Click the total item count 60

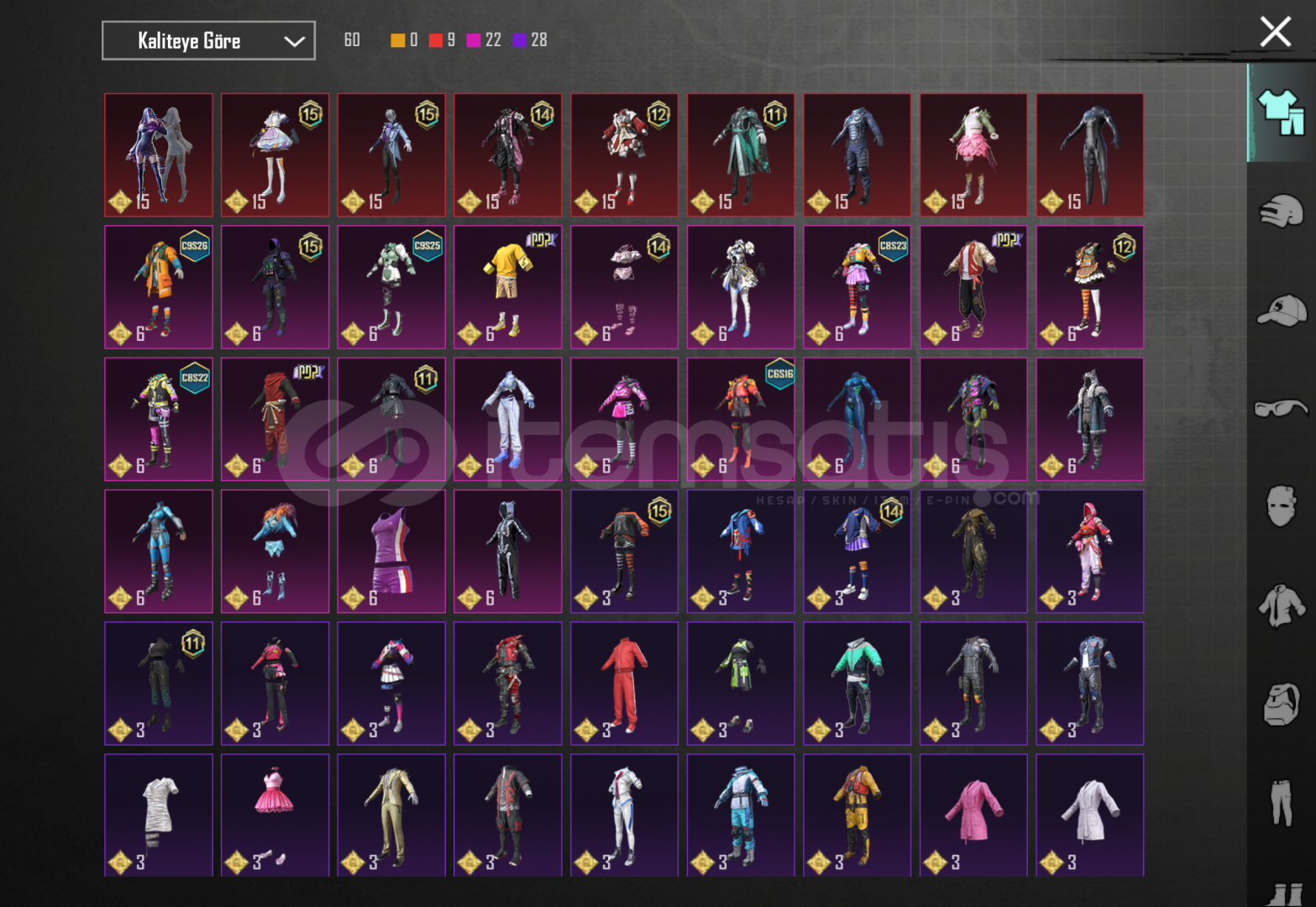click(x=352, y=40)
